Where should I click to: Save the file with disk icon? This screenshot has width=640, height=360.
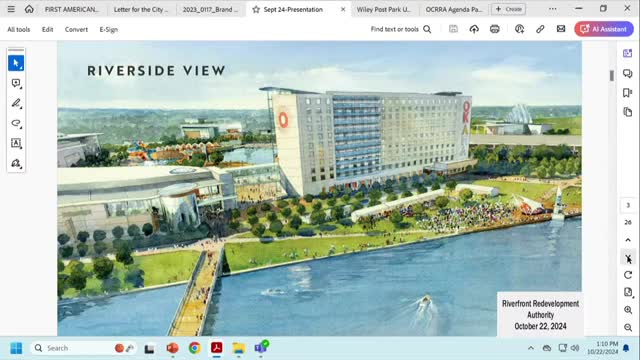pyautogui.click(x=453, y=29)
